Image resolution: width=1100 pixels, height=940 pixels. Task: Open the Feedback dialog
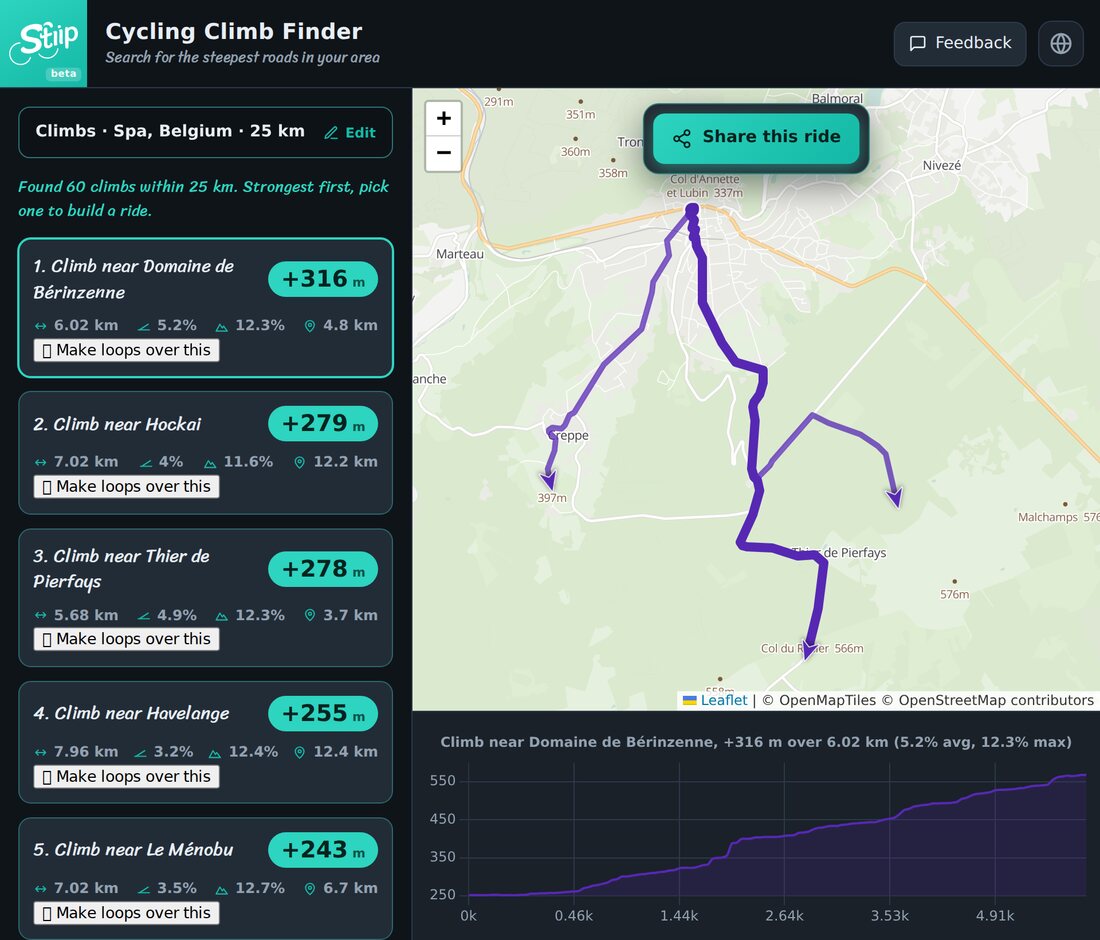click(x=960, y=43)
